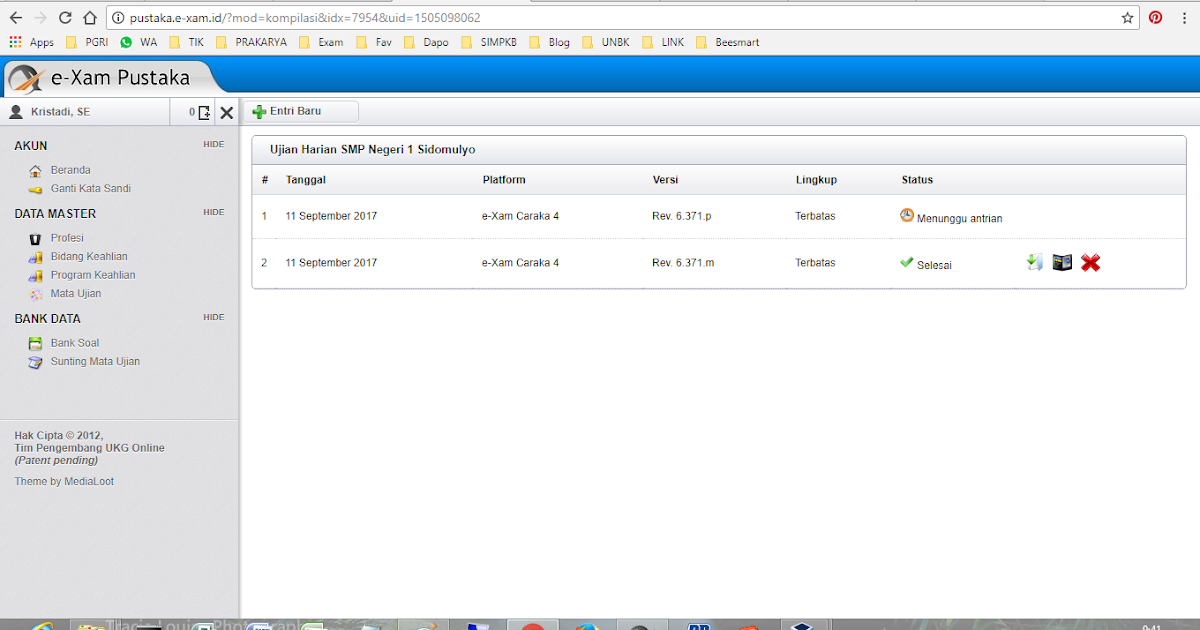
Task: Click the Lingkup column header
Action: (816, 180)
